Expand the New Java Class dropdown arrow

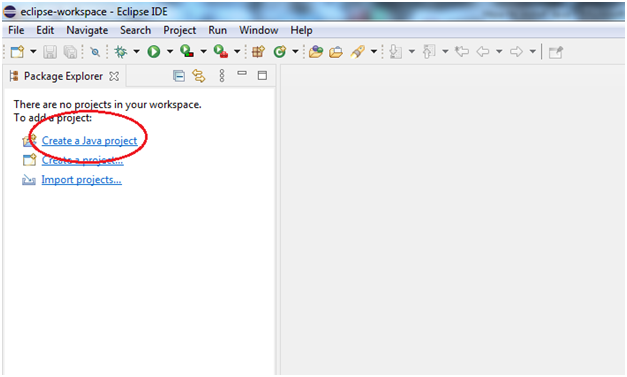(x=296, y=52)
